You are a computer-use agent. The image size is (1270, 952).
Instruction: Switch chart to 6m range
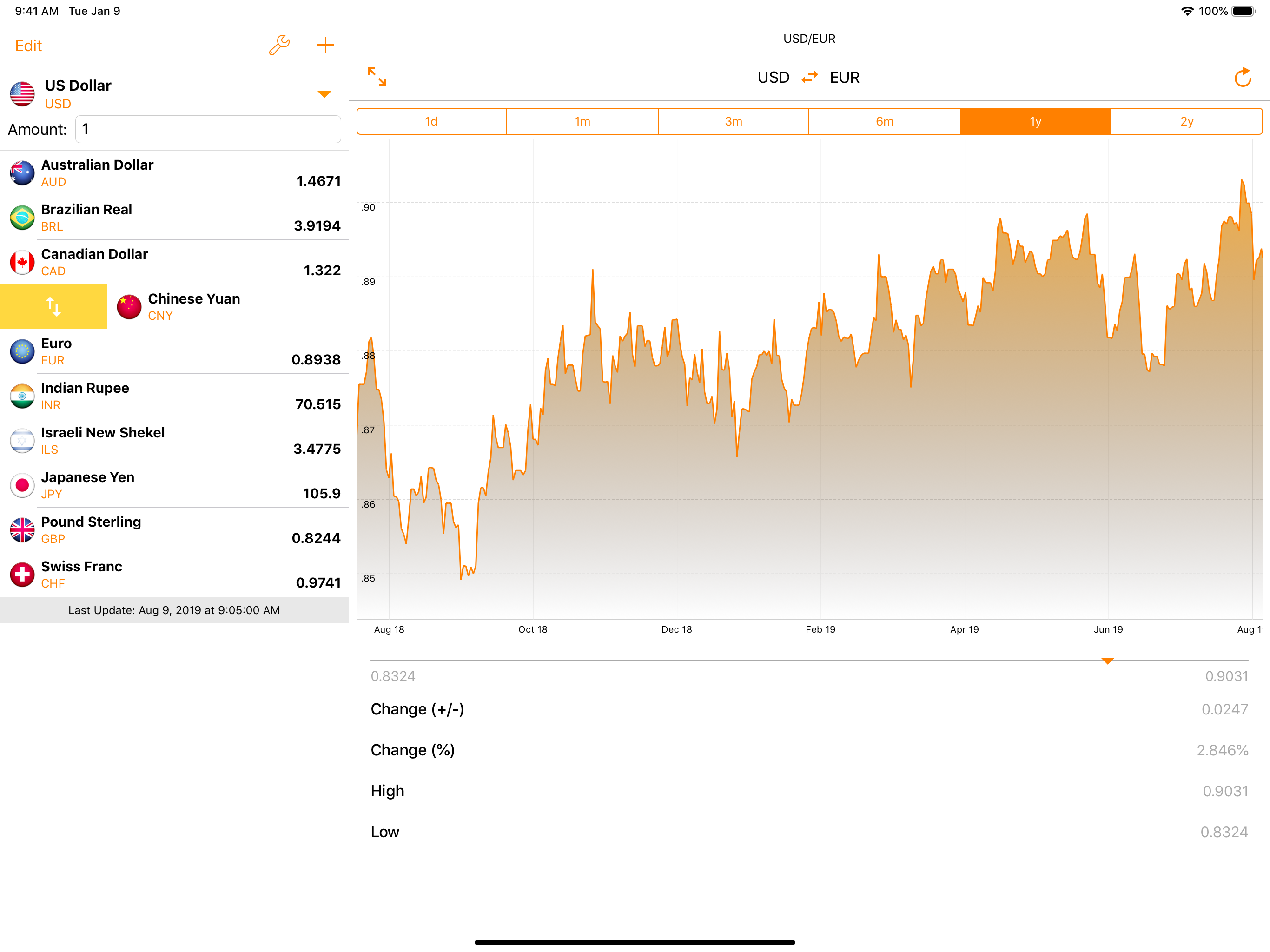tap(885, 121)
